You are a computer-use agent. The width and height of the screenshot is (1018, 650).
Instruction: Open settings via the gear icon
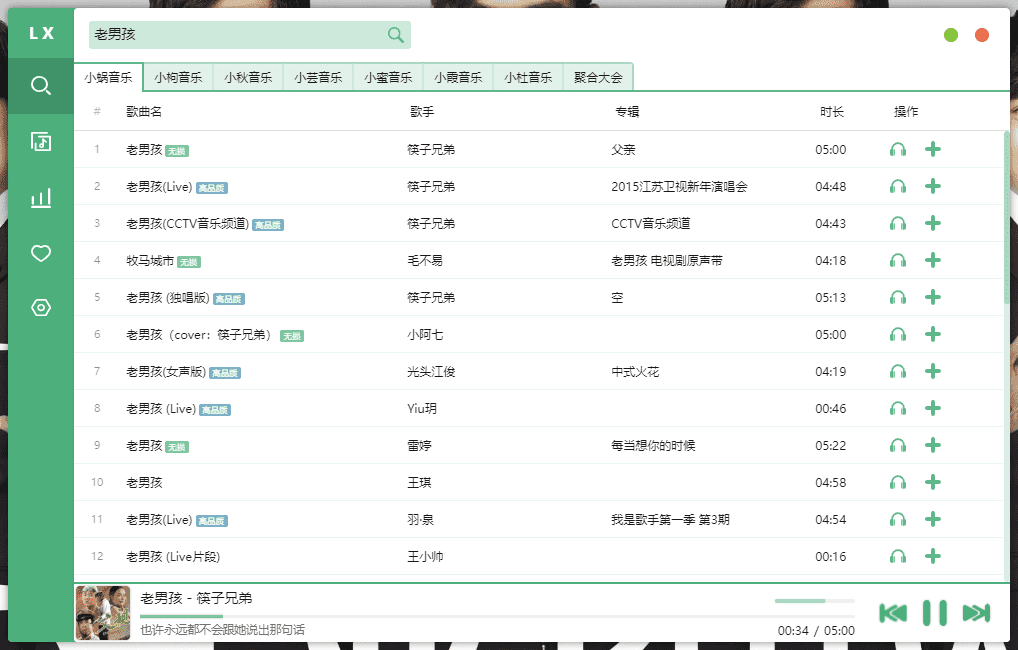pyautogui.click(x=40, y=307)
